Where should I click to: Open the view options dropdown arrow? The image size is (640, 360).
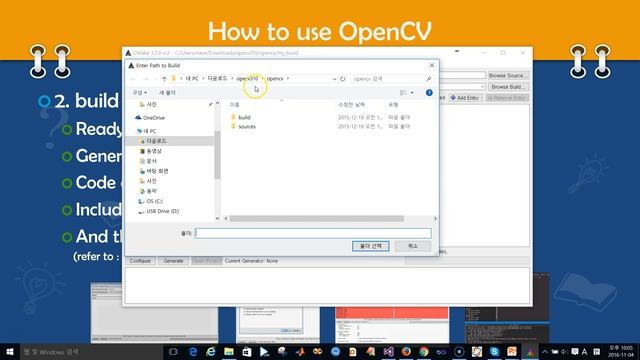(x=412, y=93)
